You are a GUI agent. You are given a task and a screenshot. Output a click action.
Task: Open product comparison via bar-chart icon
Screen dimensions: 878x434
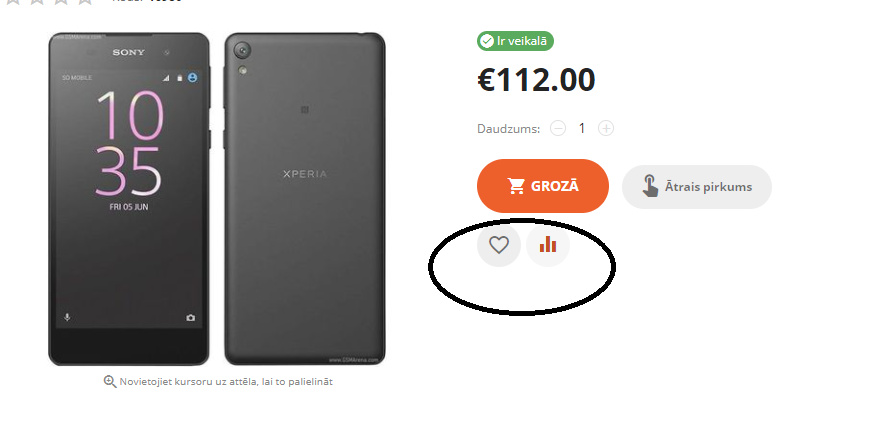pos(548,245)
